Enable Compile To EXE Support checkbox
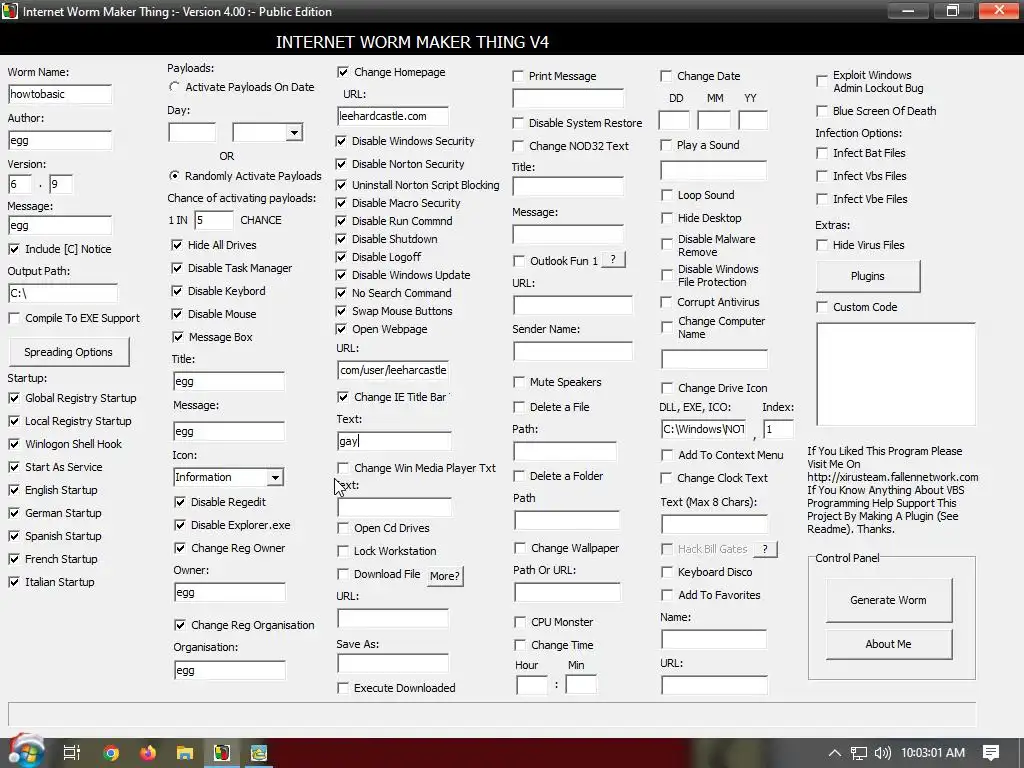 14,318
